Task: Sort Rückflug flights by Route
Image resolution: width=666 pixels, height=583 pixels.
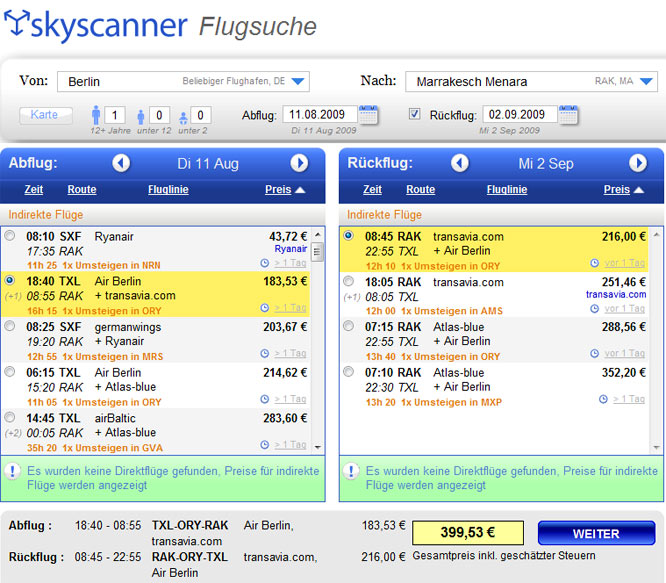Action: 420,189
